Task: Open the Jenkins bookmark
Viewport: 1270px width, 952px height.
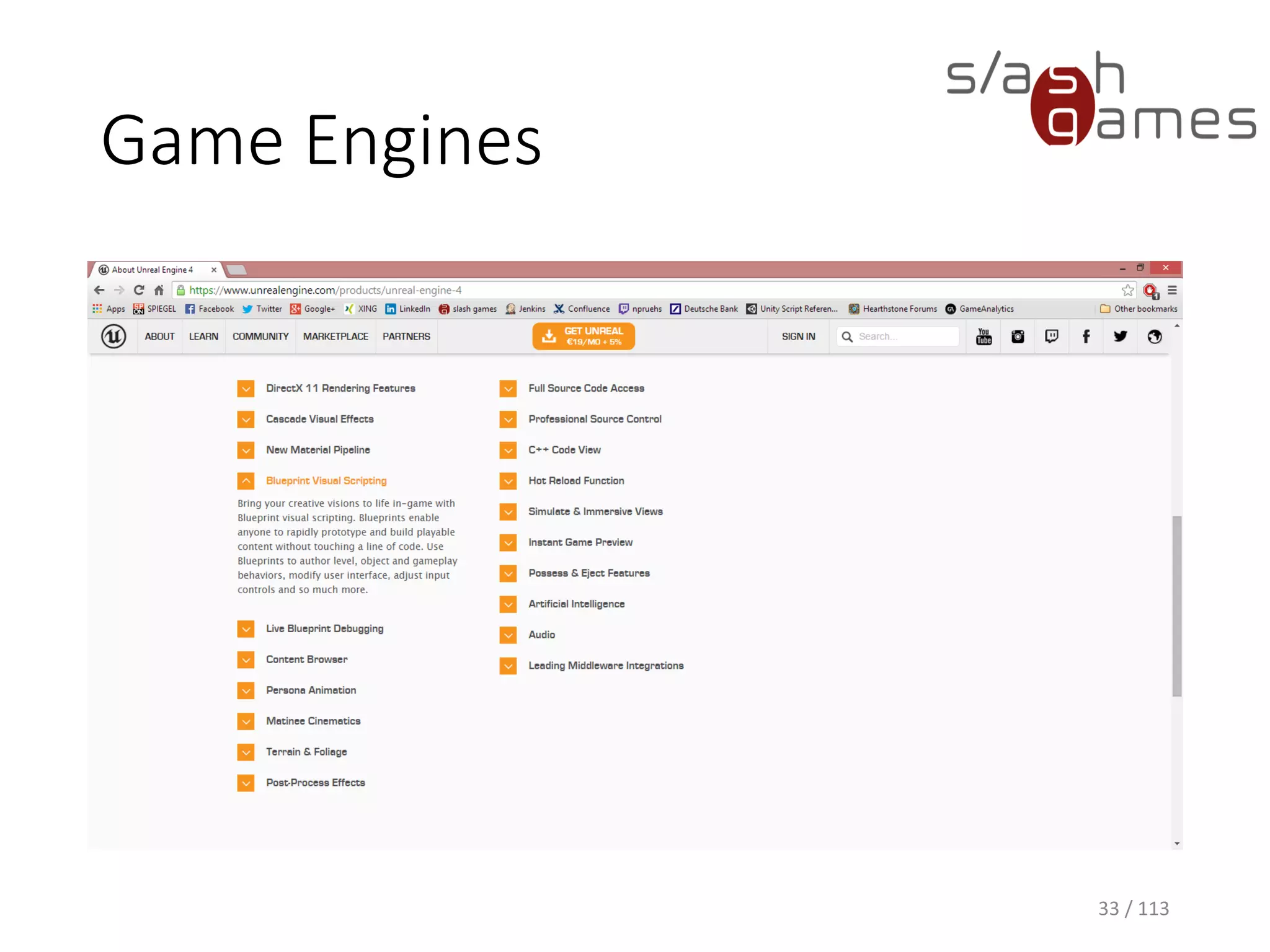Action: [525, 309]
